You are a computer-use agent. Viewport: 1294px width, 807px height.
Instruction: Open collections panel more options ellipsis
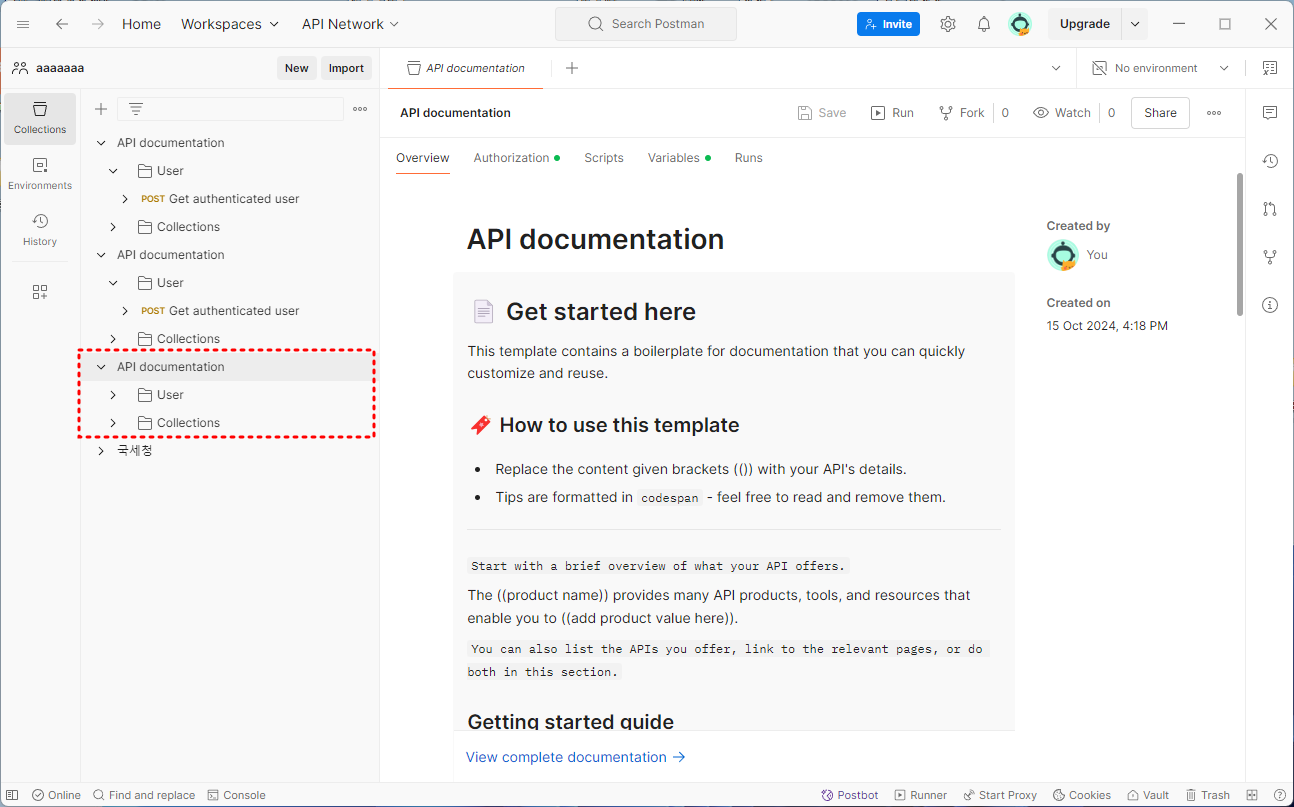click(x=360, y=109)
